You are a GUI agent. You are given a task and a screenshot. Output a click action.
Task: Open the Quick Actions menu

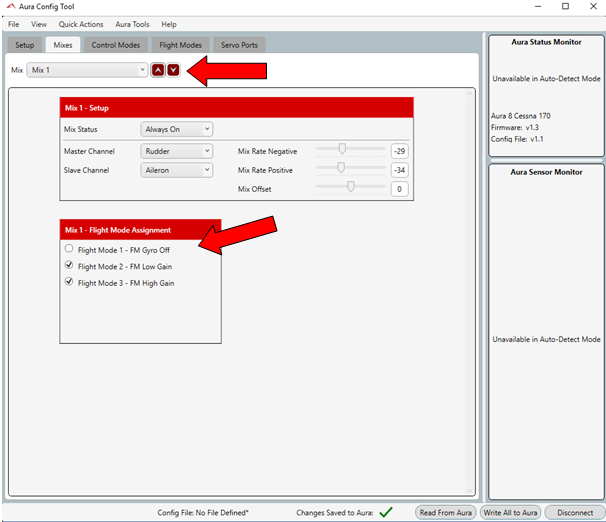pyautogui.click(x=81, y=24)
